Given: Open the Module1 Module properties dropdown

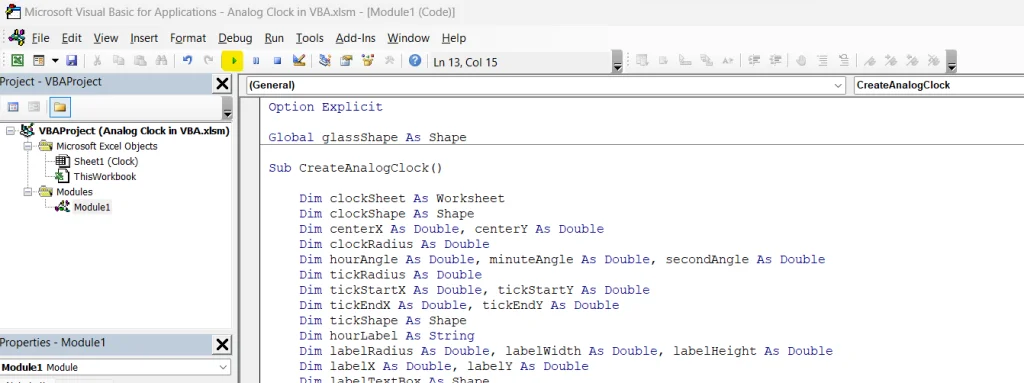Looking at the screenshot, I should click(223, 367).
